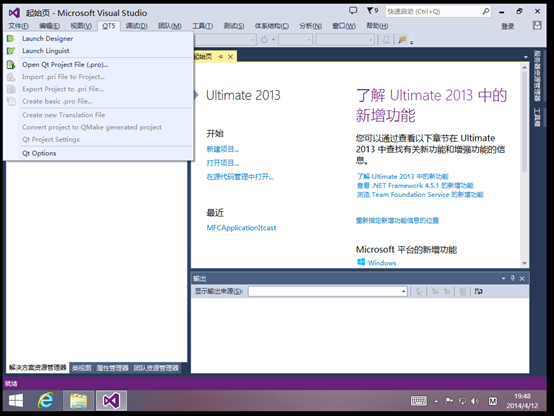The height and width of the screenshot is (416, 554).
Task: Open the QT5 menu
Action: tap(109, 26)
